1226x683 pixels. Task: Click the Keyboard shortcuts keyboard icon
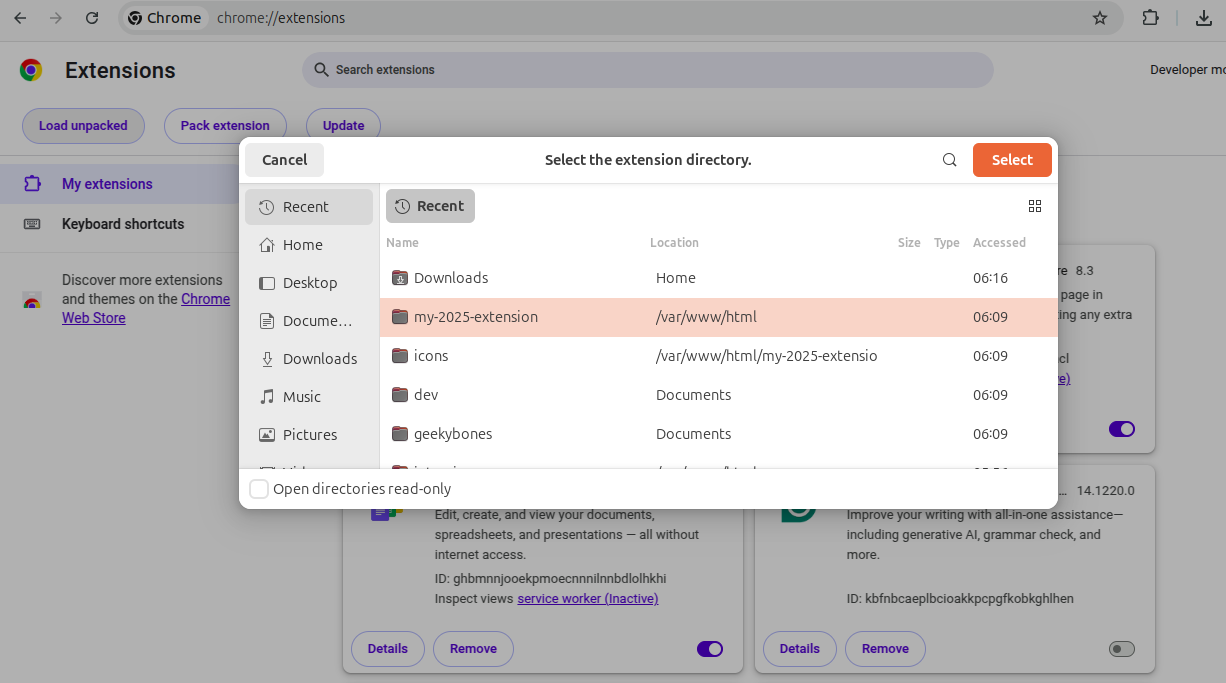pos(32,224)
